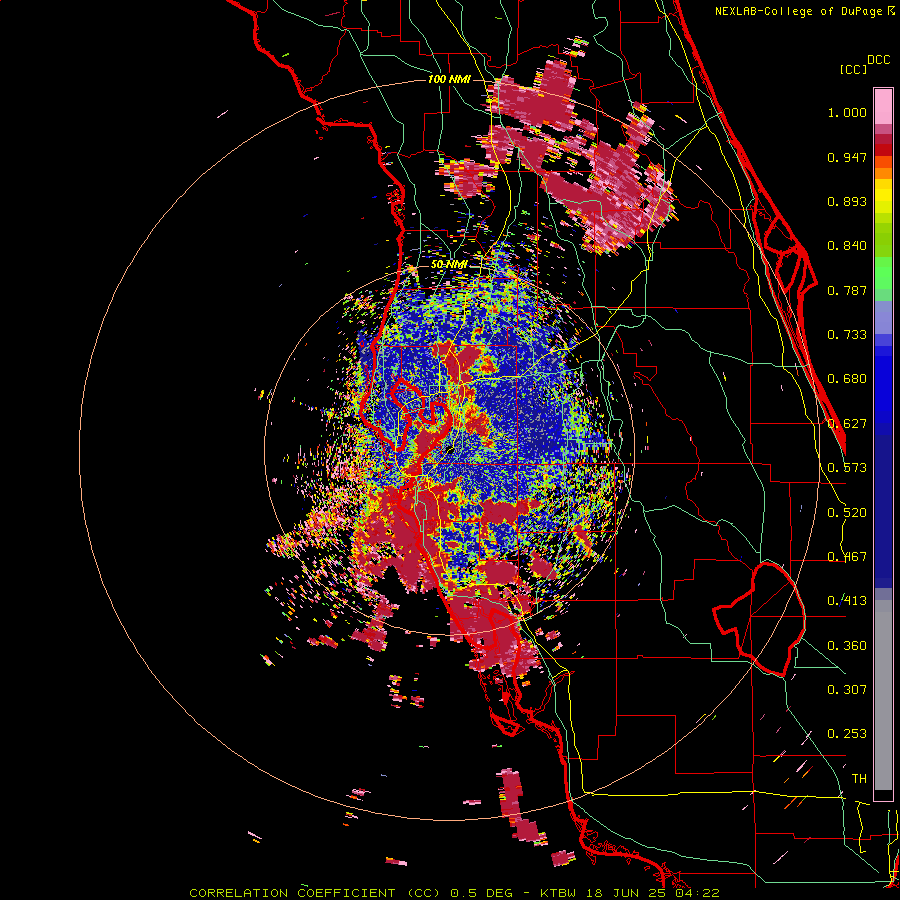Click the 0.413 value on color scale

click(x=847, y=601)
